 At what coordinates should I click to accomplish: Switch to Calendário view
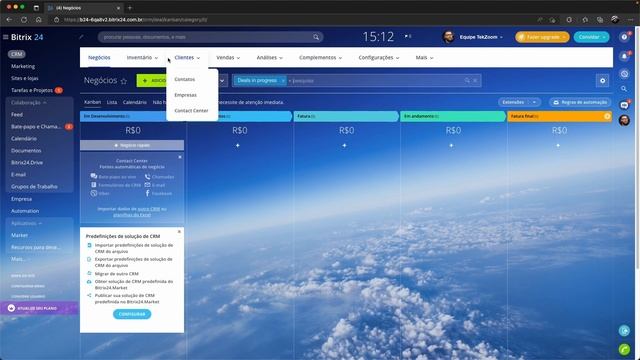(x=135, y=102)
